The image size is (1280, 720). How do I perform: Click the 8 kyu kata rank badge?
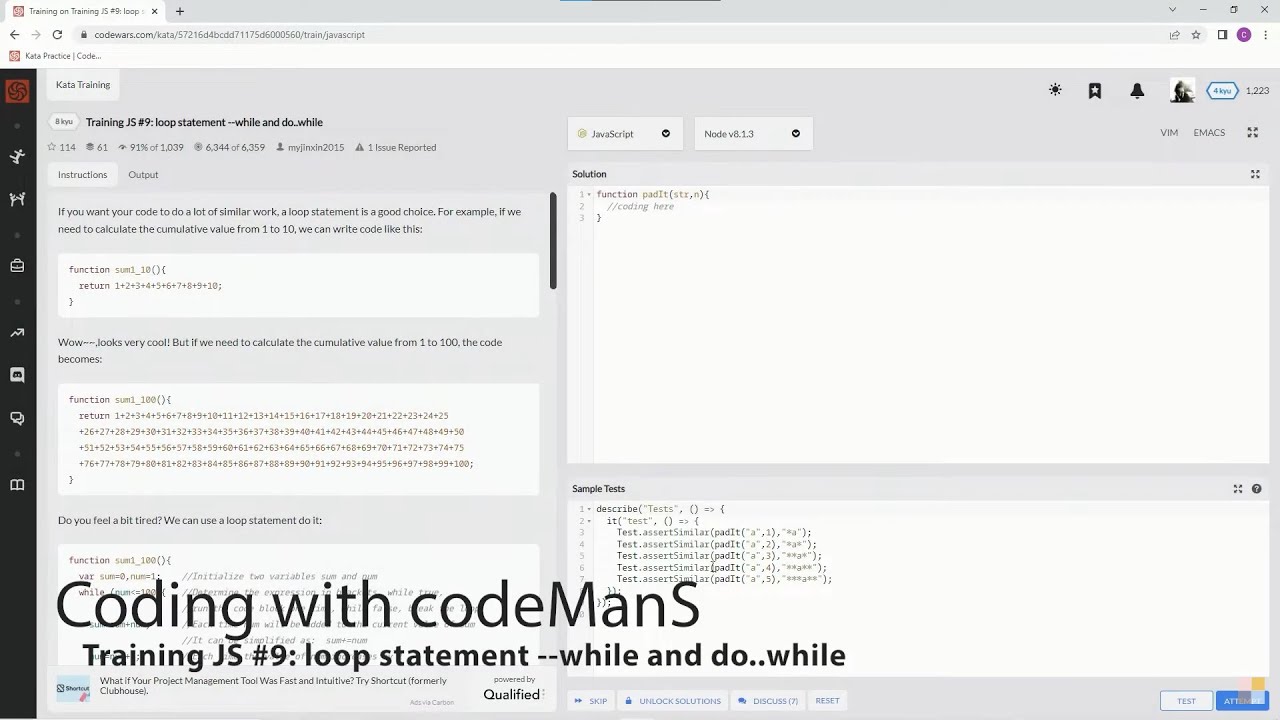click(64, 122)
